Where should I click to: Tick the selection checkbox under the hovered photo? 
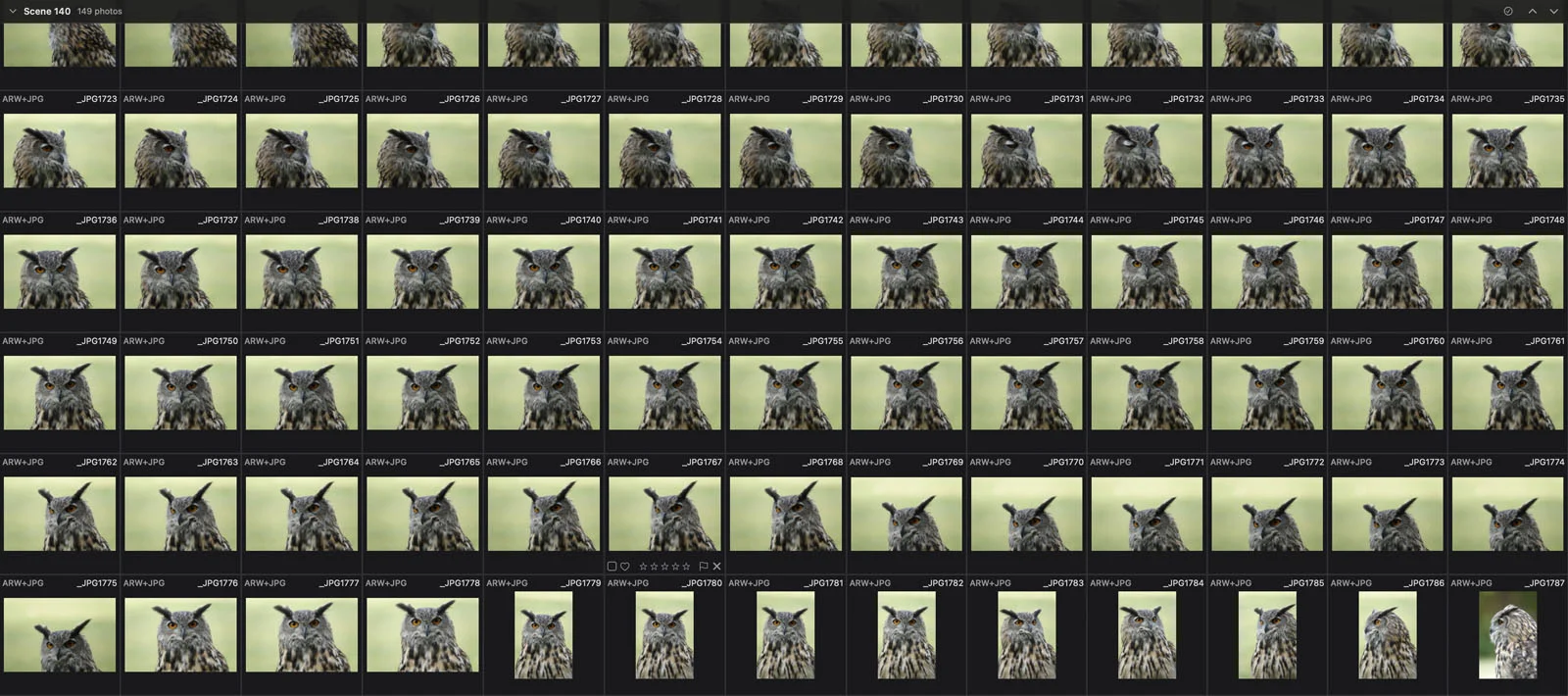(612, 567)
